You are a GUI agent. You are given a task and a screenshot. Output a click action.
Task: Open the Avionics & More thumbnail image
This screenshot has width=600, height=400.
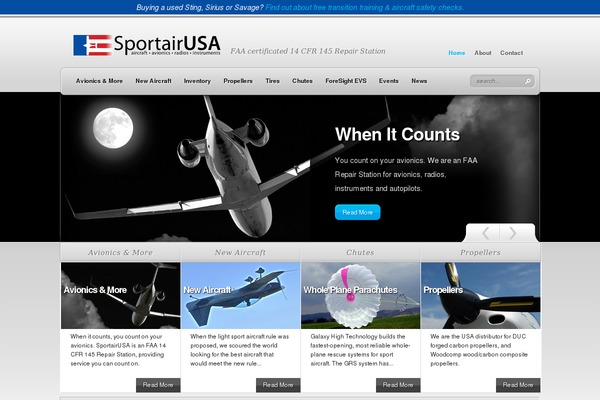(x=121, y=296)
